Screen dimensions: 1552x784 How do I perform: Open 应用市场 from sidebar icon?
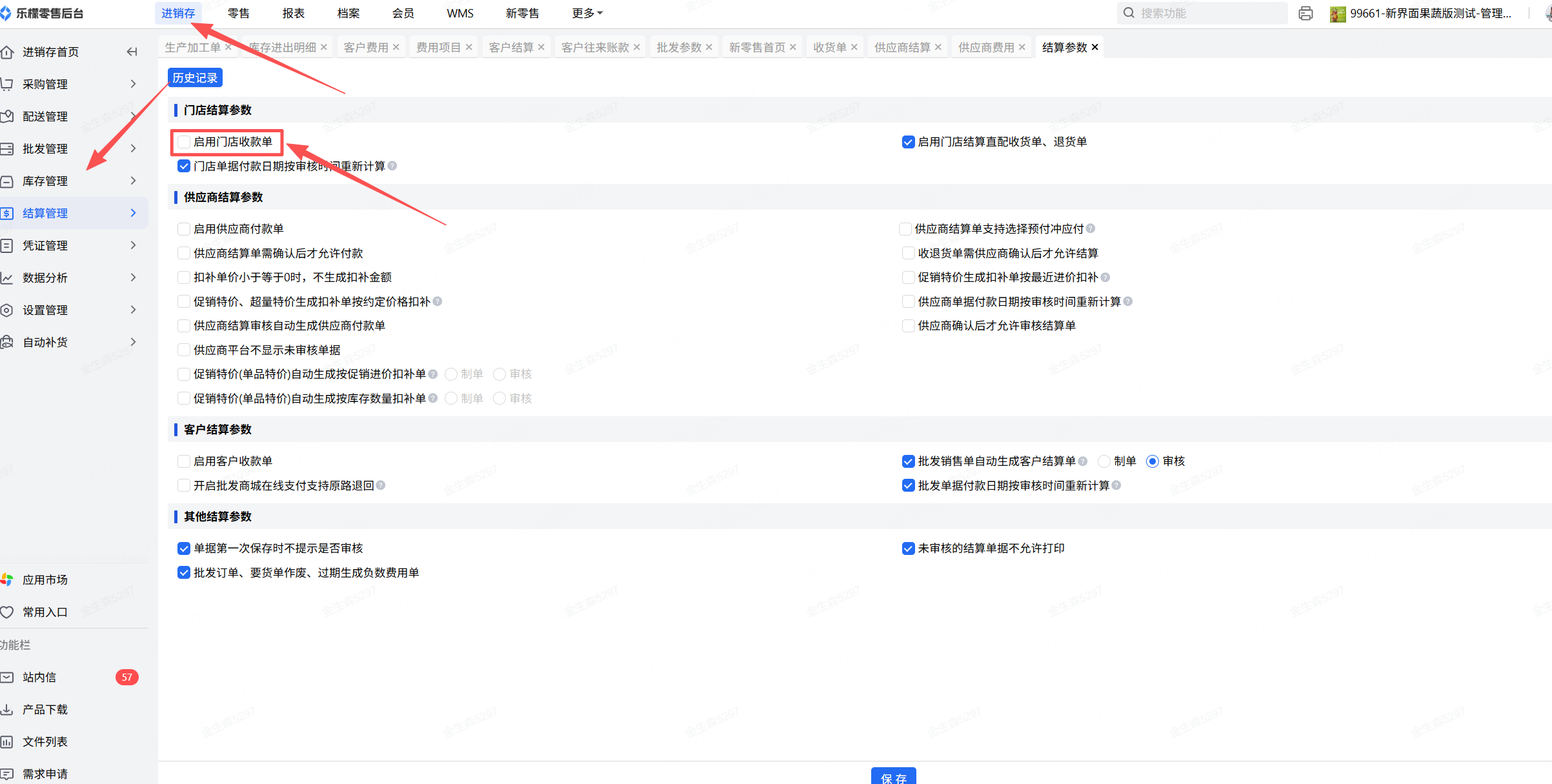[8, 579]
